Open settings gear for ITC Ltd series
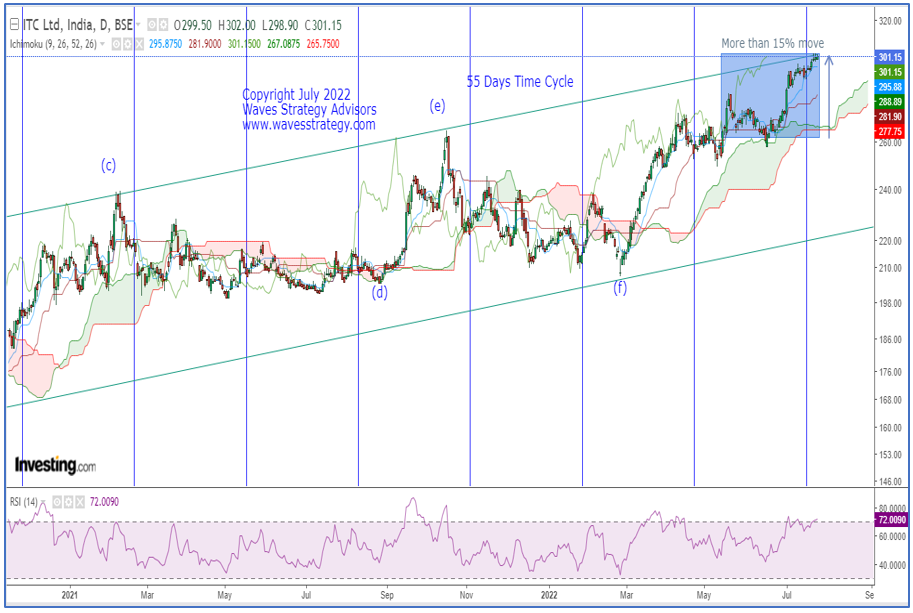 click(x=164, y=25)
